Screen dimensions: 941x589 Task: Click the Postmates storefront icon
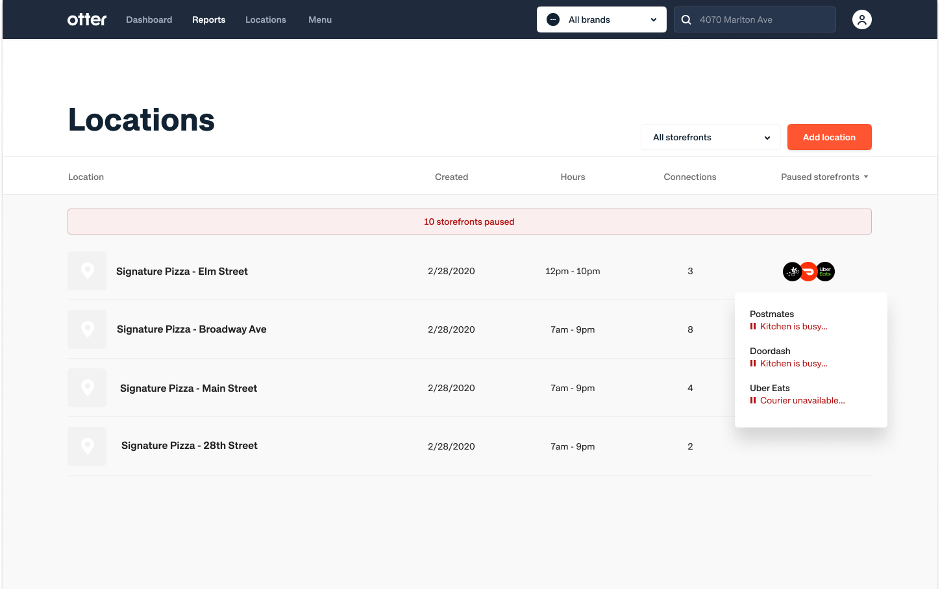pyautogui.click(x=792, y=271)
